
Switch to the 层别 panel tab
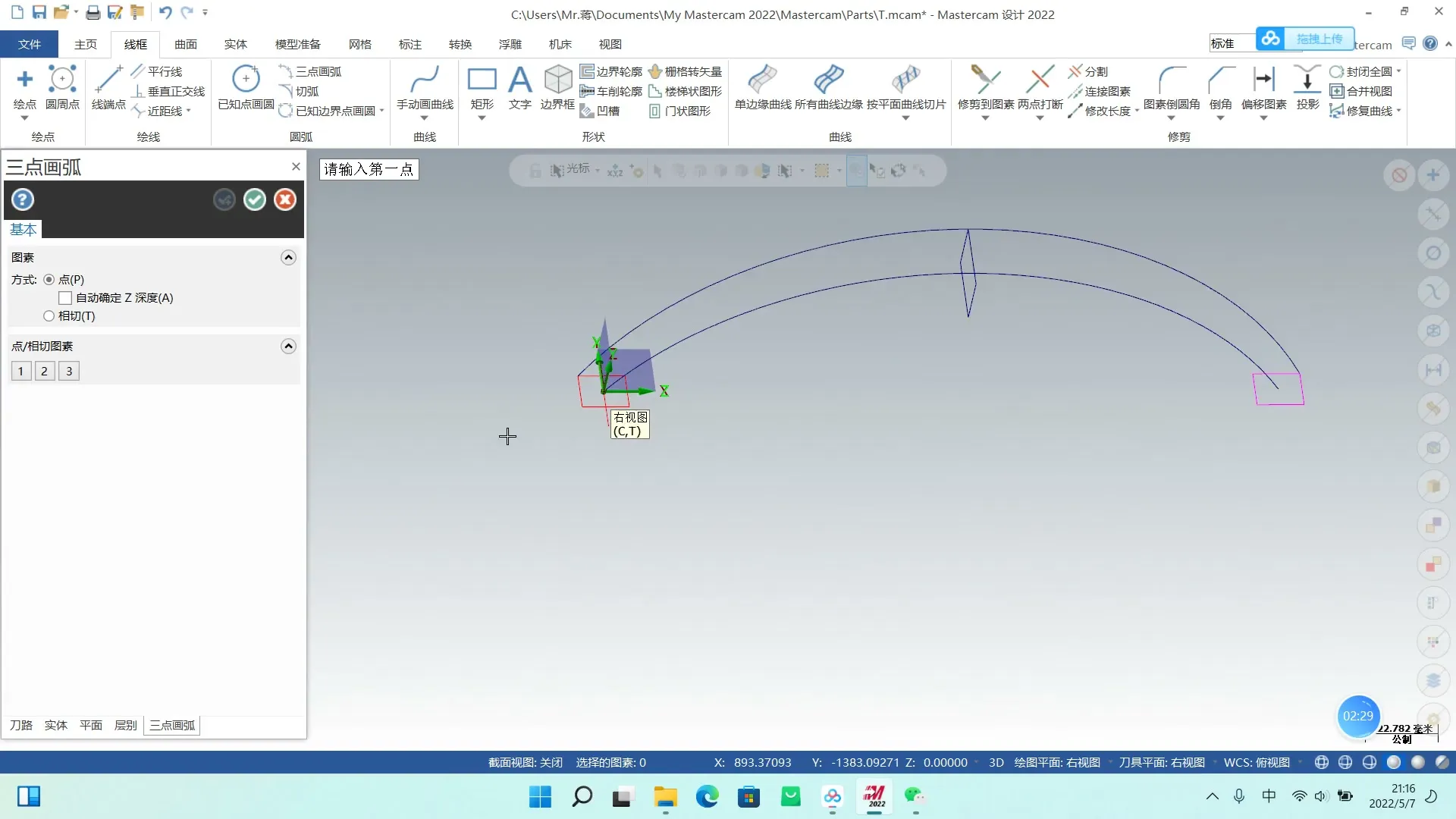point(125,726)
